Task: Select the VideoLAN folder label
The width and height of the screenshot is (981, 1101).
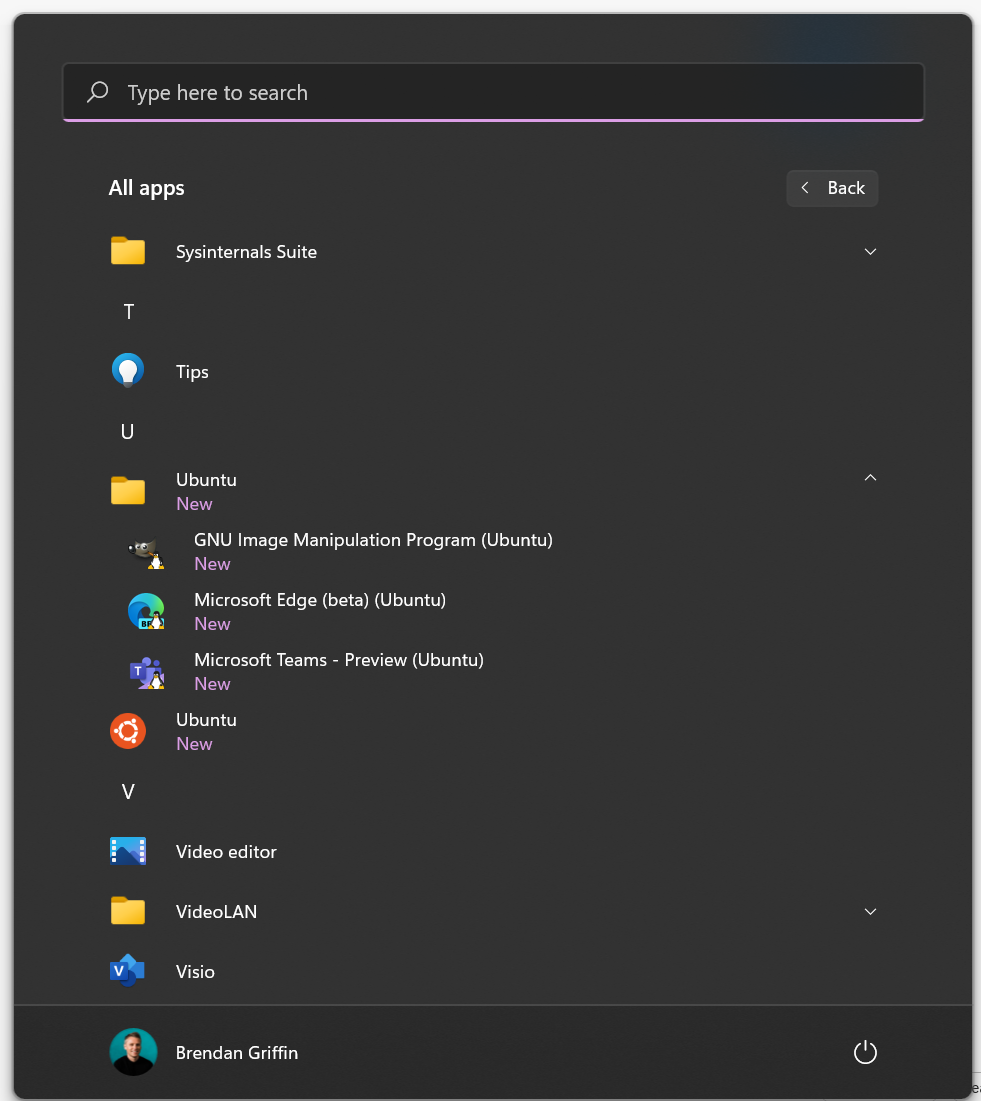Action: coord(216,912)
